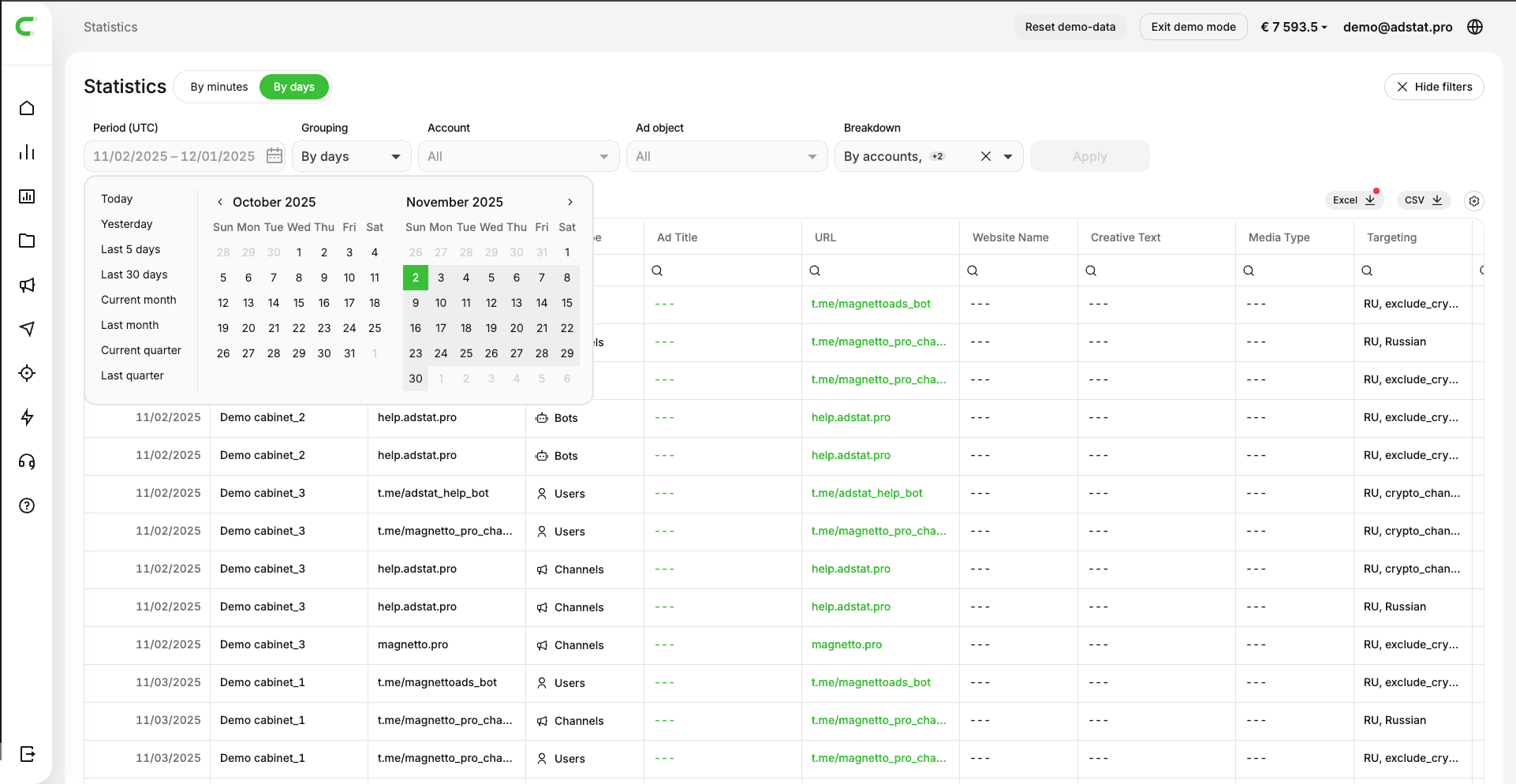The image size is (1516, 784).
Task: Click the megaphone icon in sidebar
Action: click(27, 286)
